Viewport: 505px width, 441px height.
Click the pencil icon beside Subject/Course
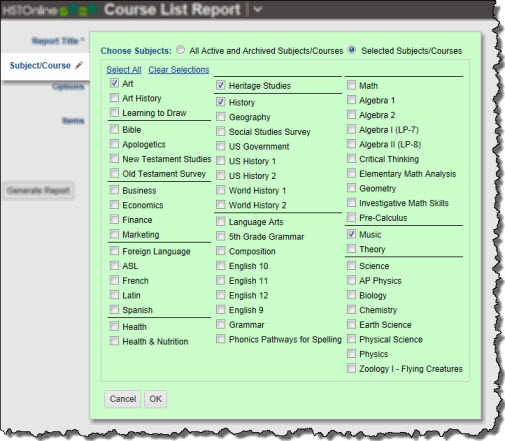point(79,65)
